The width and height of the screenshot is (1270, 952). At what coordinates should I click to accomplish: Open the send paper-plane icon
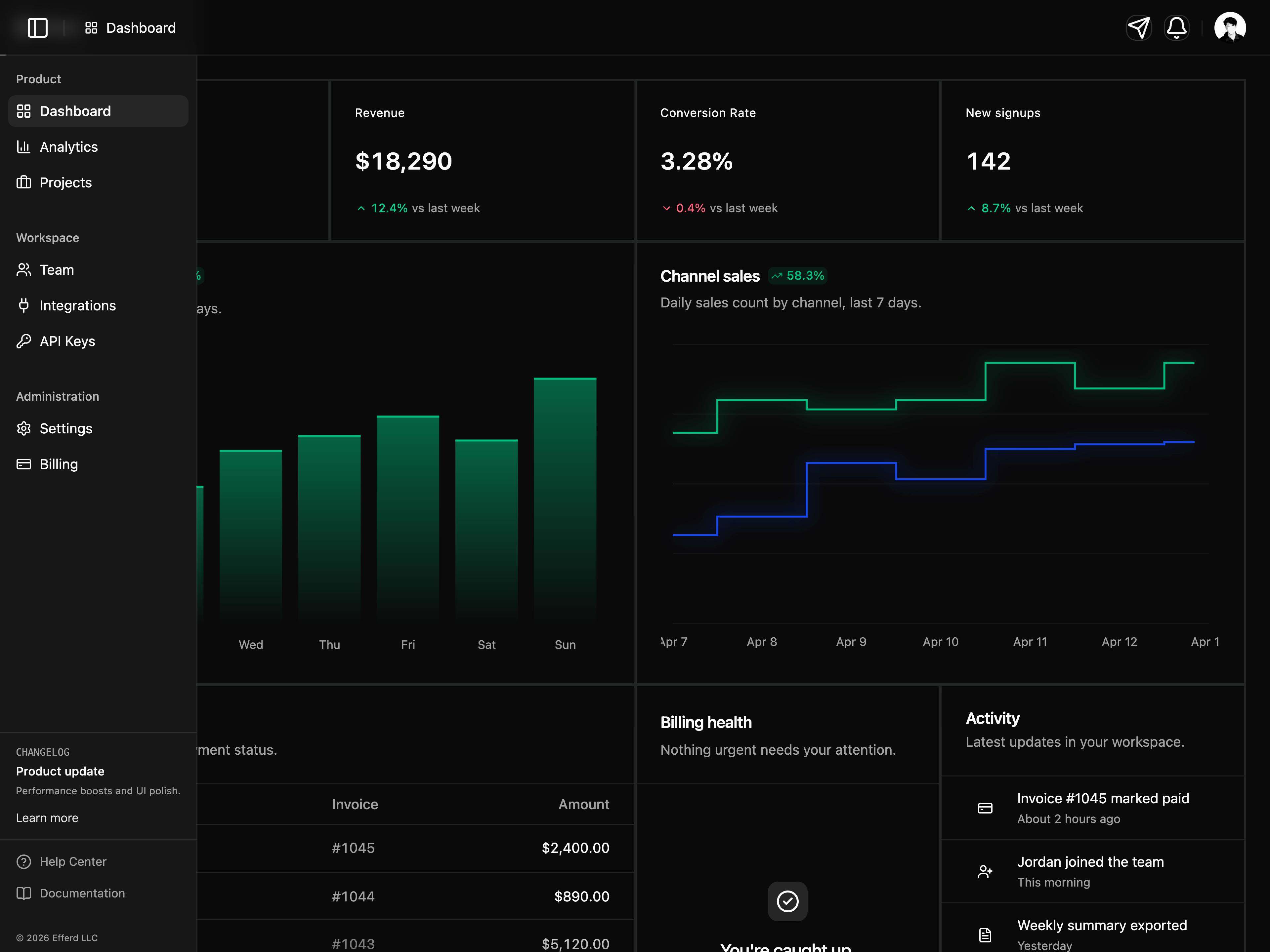tap(1139, 27)
